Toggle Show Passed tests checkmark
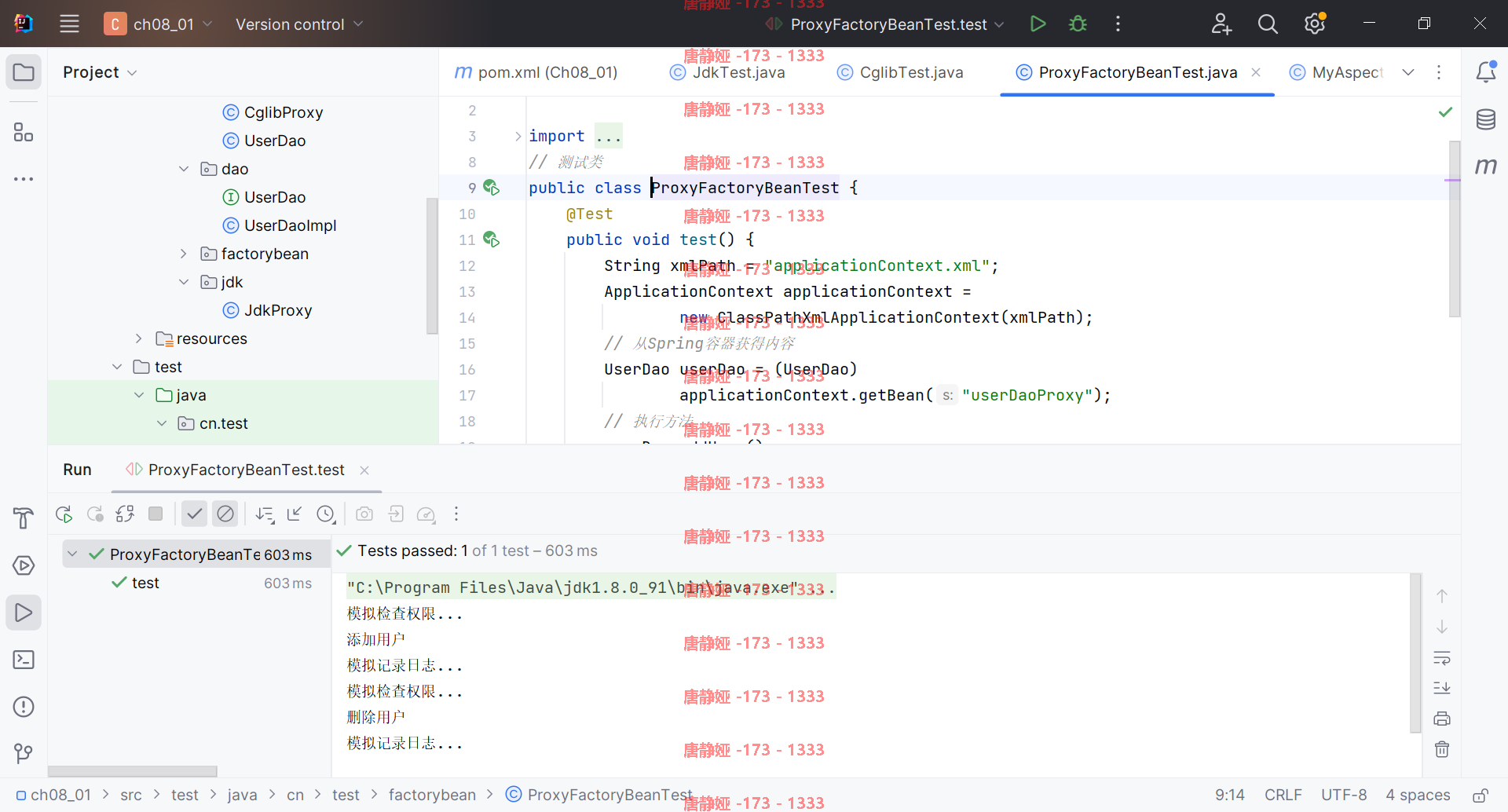The width and height of the screenshot is (1508, 812). point(194,514)
